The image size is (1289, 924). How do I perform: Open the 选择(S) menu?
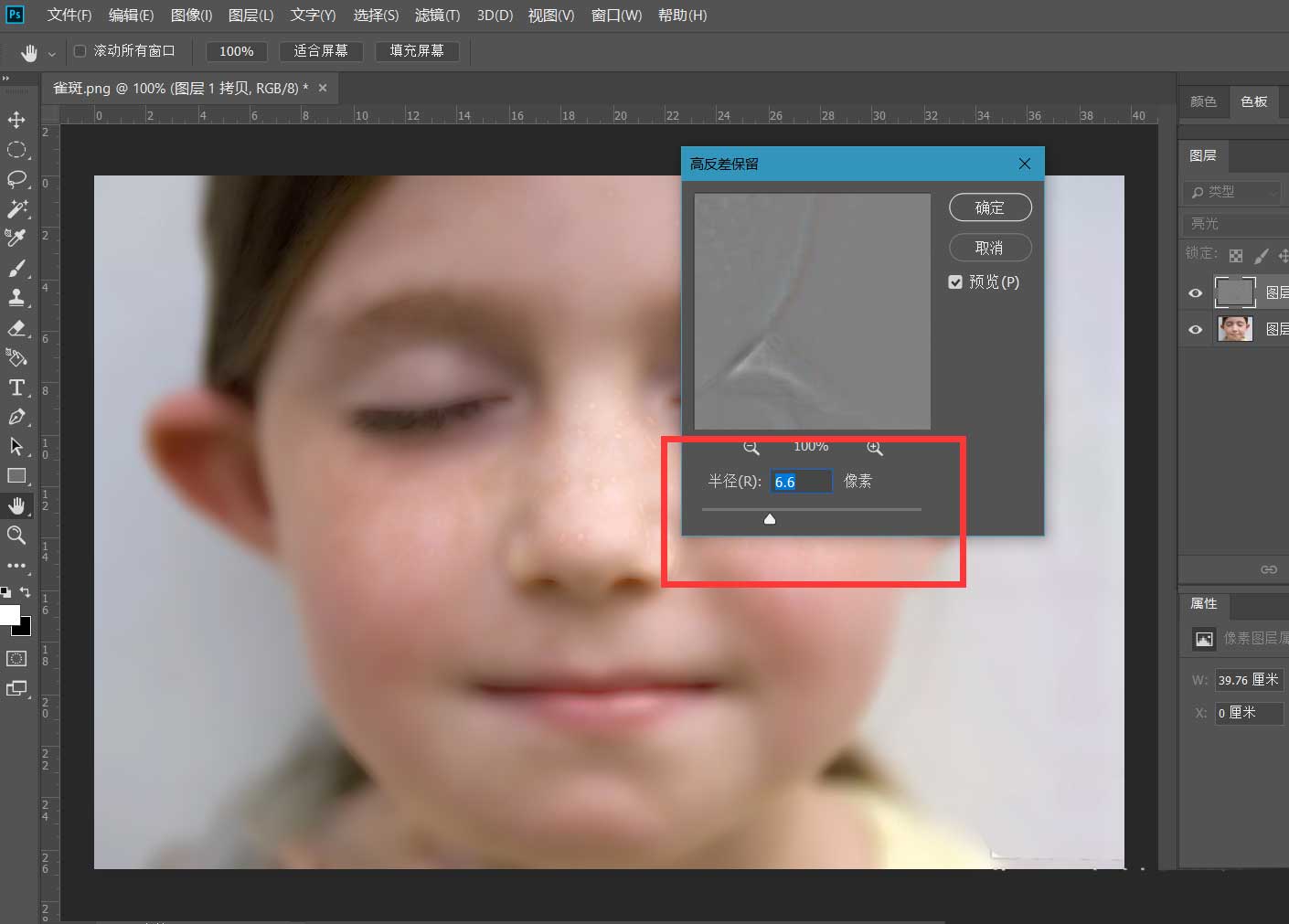pyautogui.click(x=376, y=16)
